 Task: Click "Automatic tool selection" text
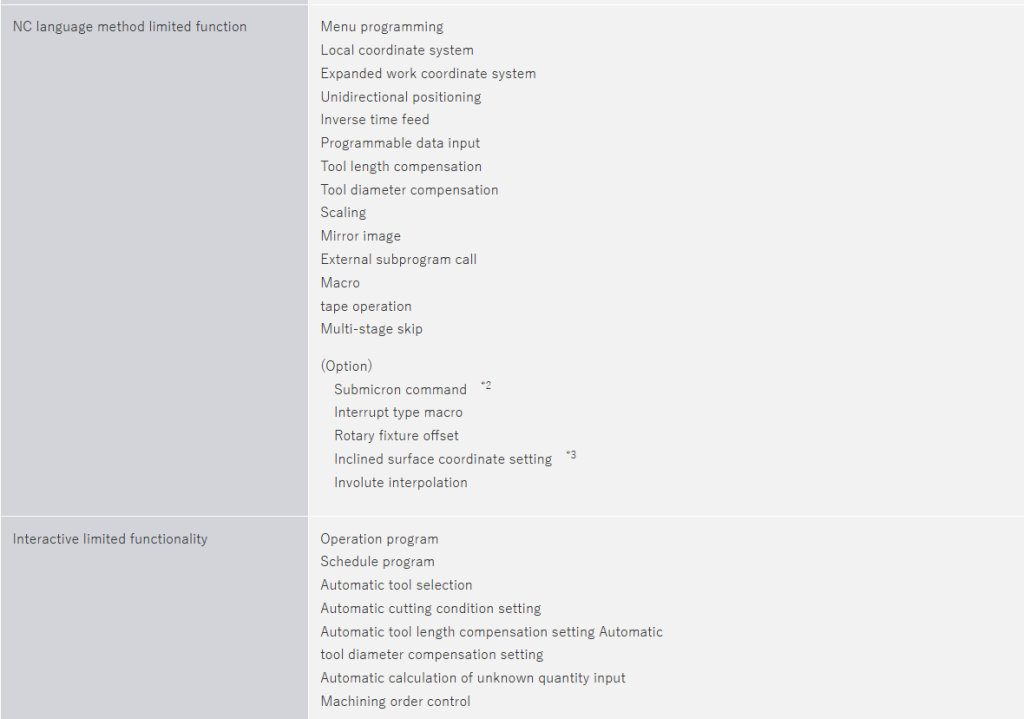pos(396,585)
